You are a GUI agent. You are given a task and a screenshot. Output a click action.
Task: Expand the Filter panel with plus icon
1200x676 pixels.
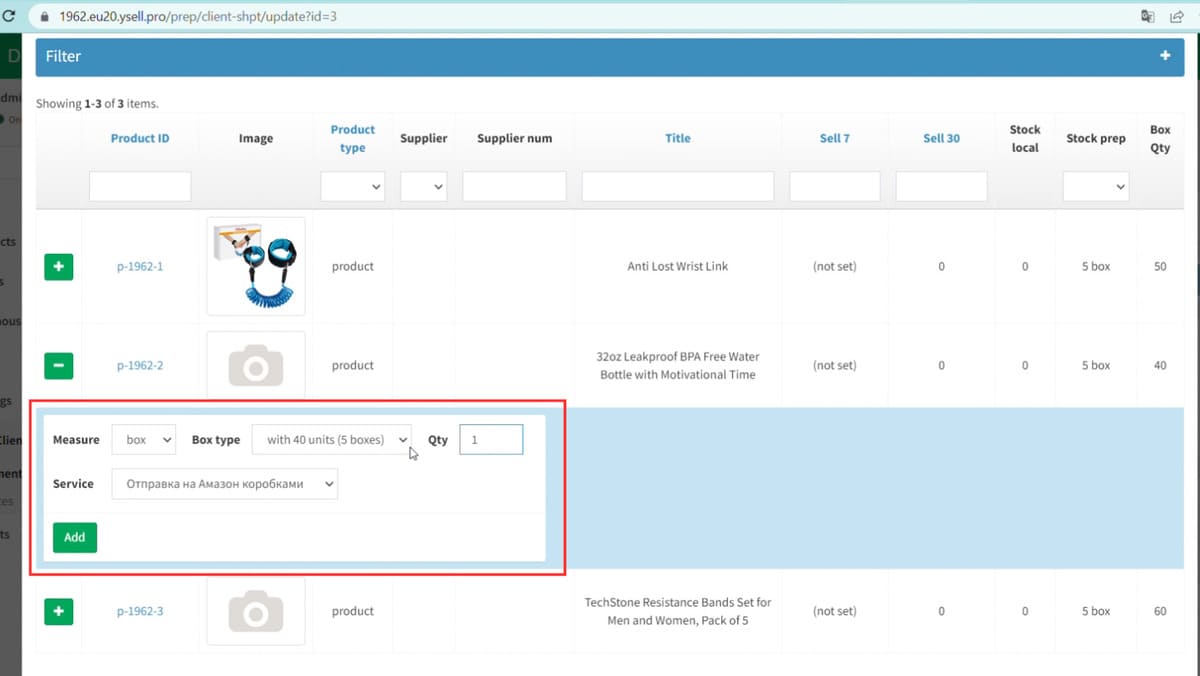point(1165,56)
